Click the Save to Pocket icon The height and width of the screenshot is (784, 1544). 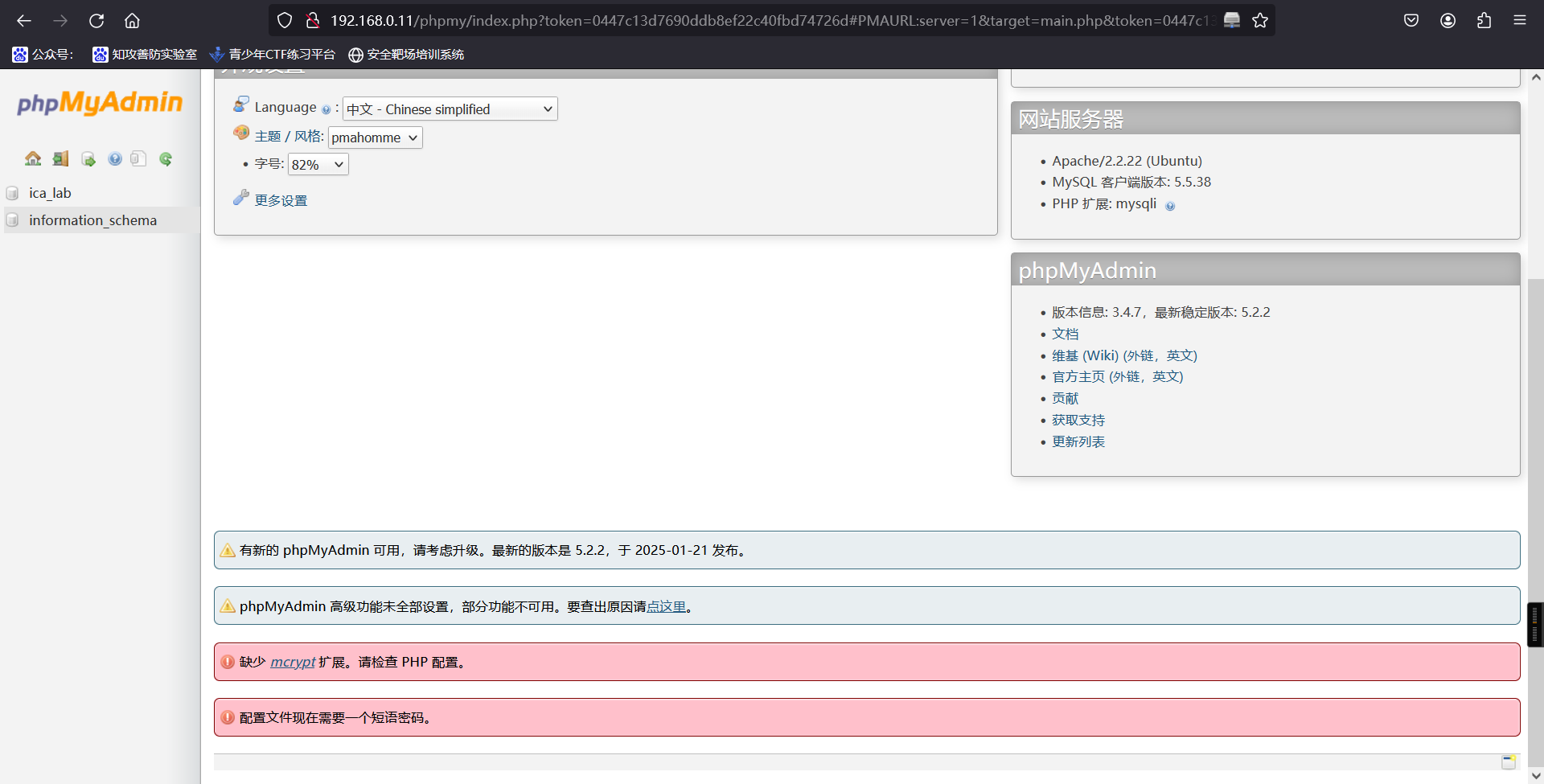[x=1411, y=21]
